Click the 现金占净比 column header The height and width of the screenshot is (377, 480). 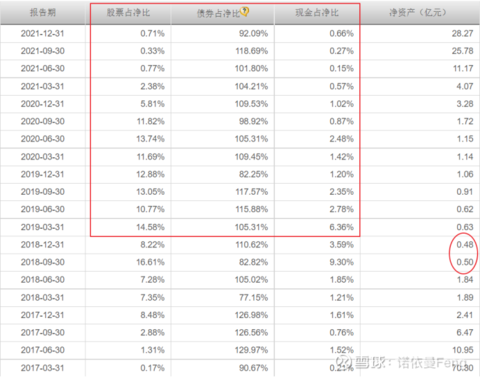pos(317,13)
